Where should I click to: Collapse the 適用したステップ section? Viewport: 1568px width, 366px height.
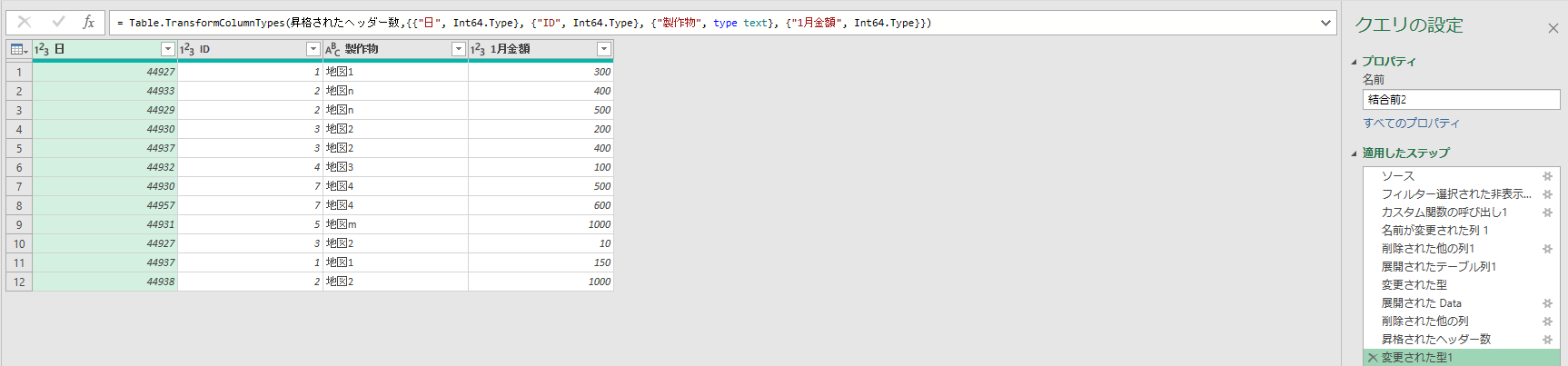click(1354, 153)
